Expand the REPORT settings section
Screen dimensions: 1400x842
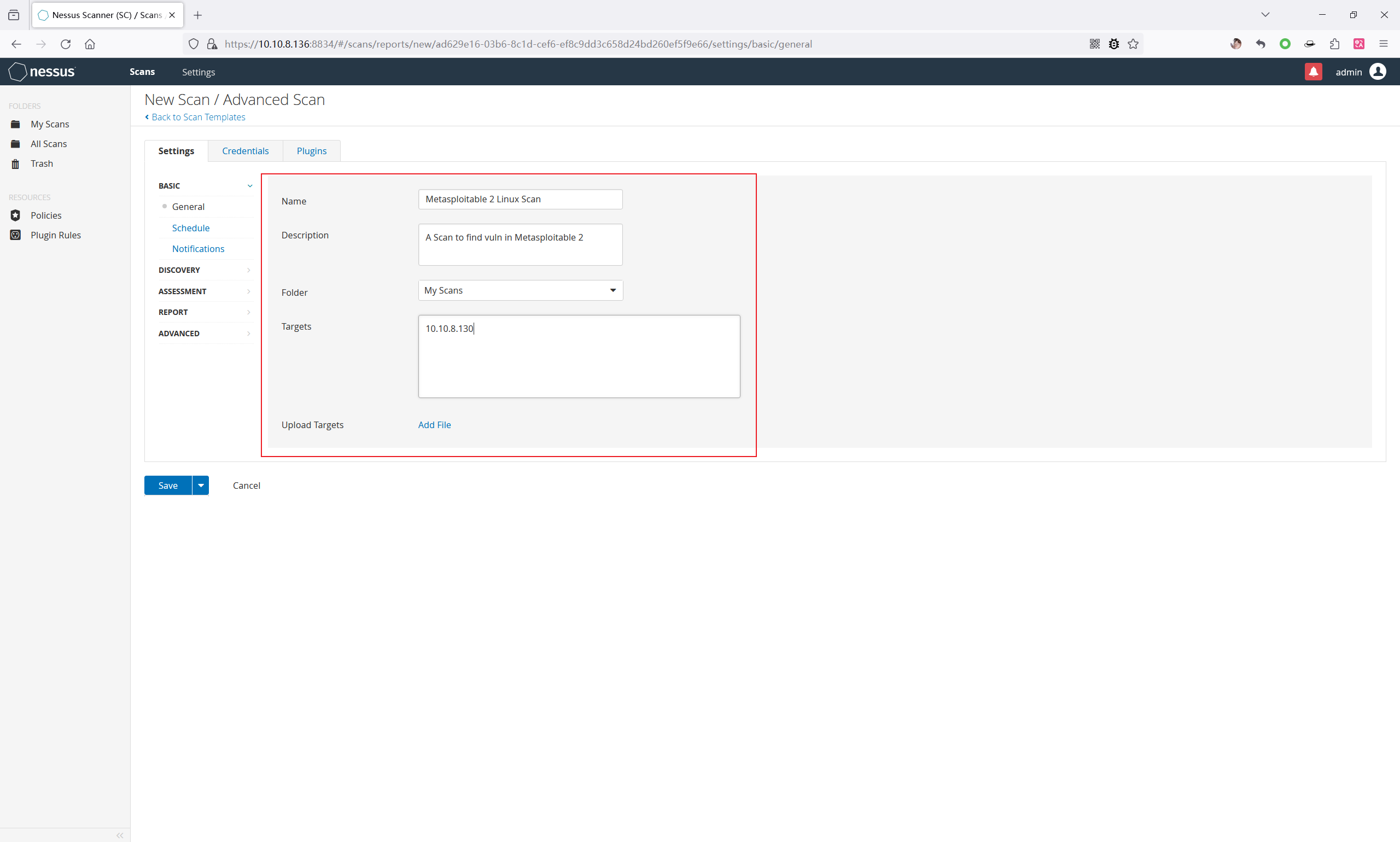(x=206, y=313)
